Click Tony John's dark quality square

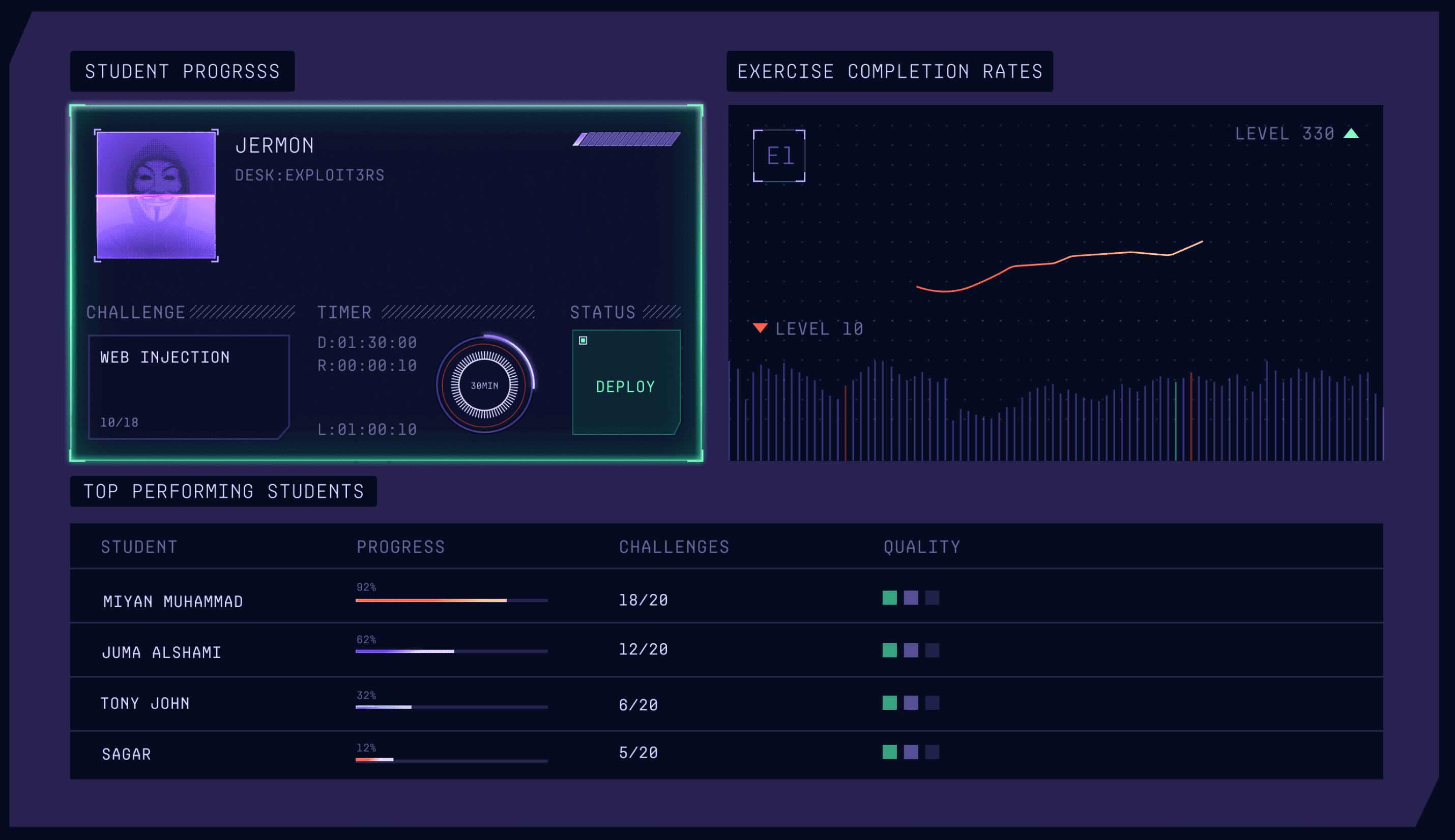(932, 703)
